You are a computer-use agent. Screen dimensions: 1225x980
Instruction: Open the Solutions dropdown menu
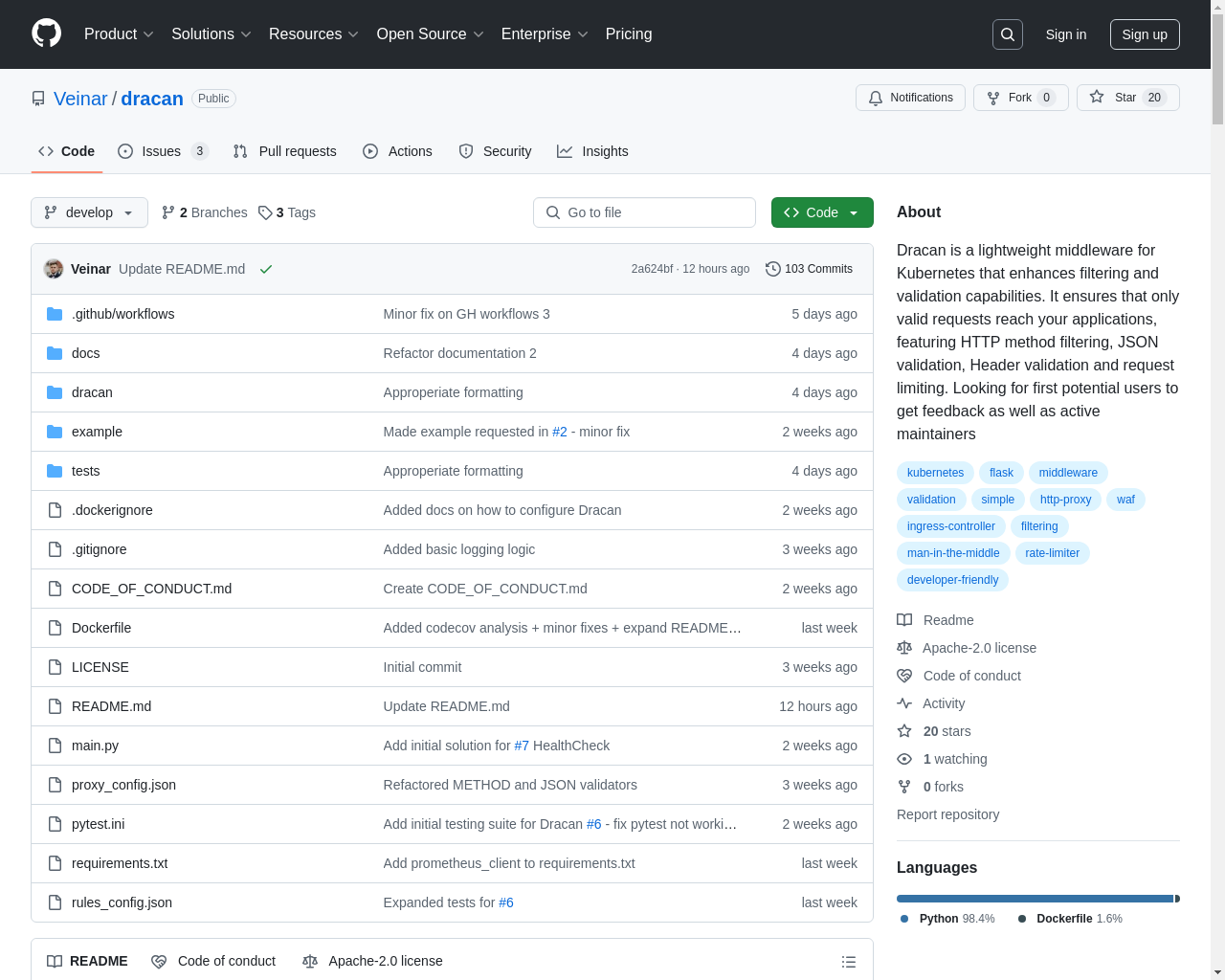pyautogui.click(x=212, y=34)
